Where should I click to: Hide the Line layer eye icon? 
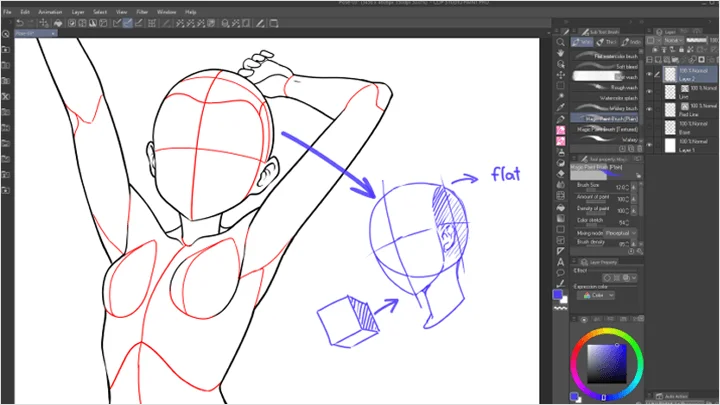coord(649,92)
